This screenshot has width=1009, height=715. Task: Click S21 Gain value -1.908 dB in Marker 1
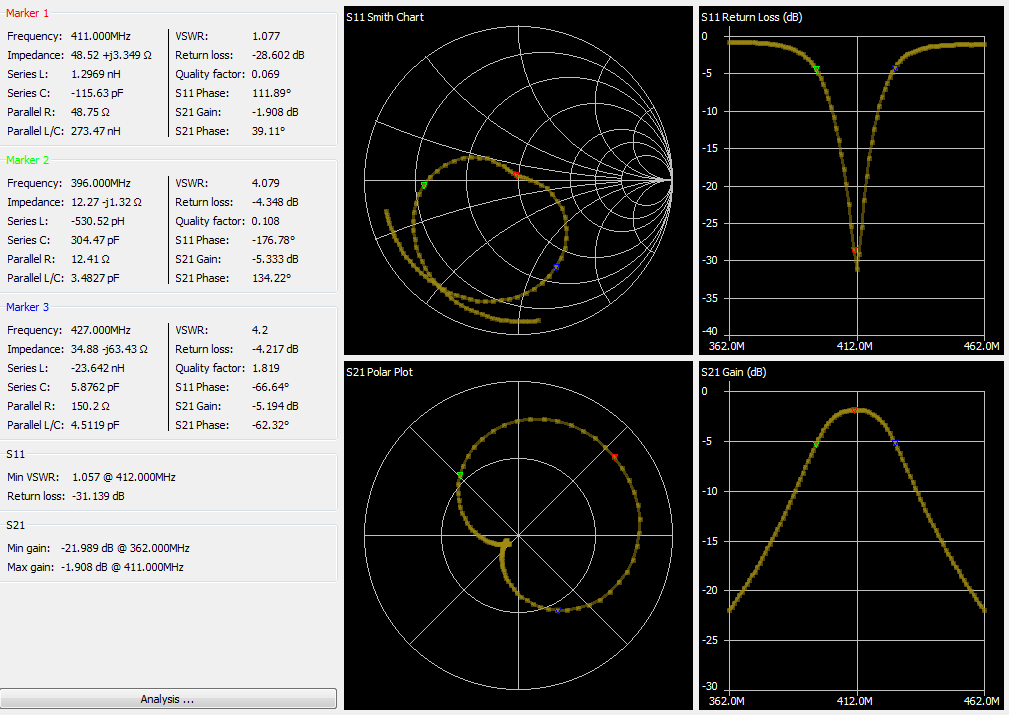click(275, 111)
